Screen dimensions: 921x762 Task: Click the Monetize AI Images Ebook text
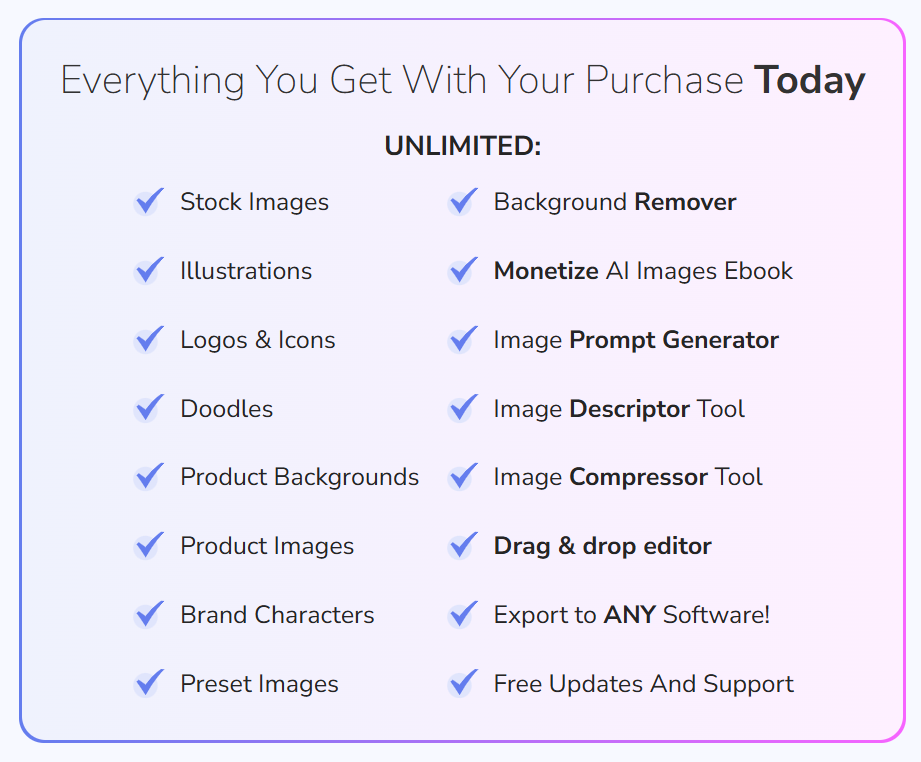[643, 271]
